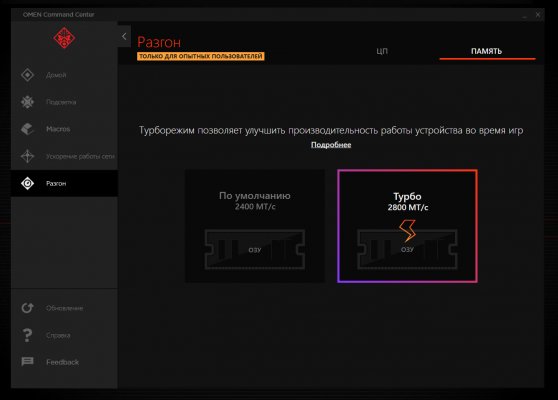Click the Справка question mark icon
Image resolution: width=558 pixels, height=400 pixels.
(27, 335)
